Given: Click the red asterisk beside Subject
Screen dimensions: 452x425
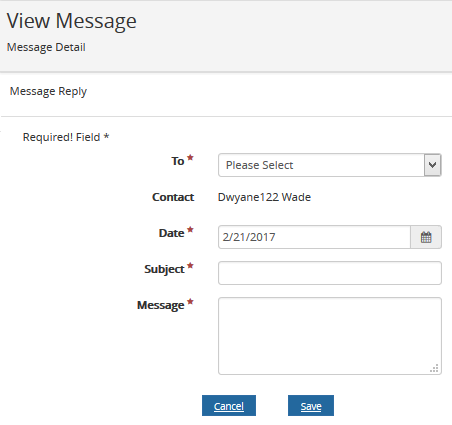Looking at the screenshot, I should (x=190, y=266).
